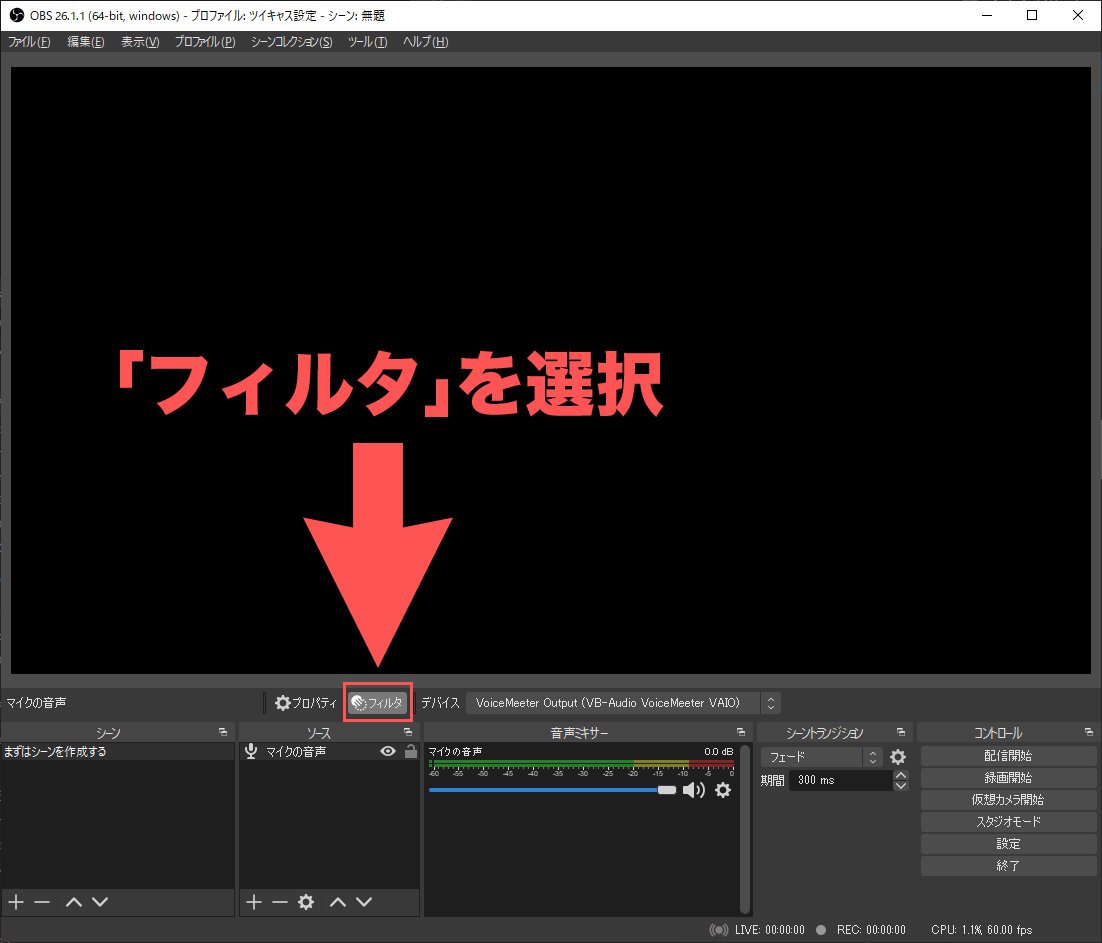Click the REC status indicator dot
The image size is (1102, 943).
(x=820, y=930)
